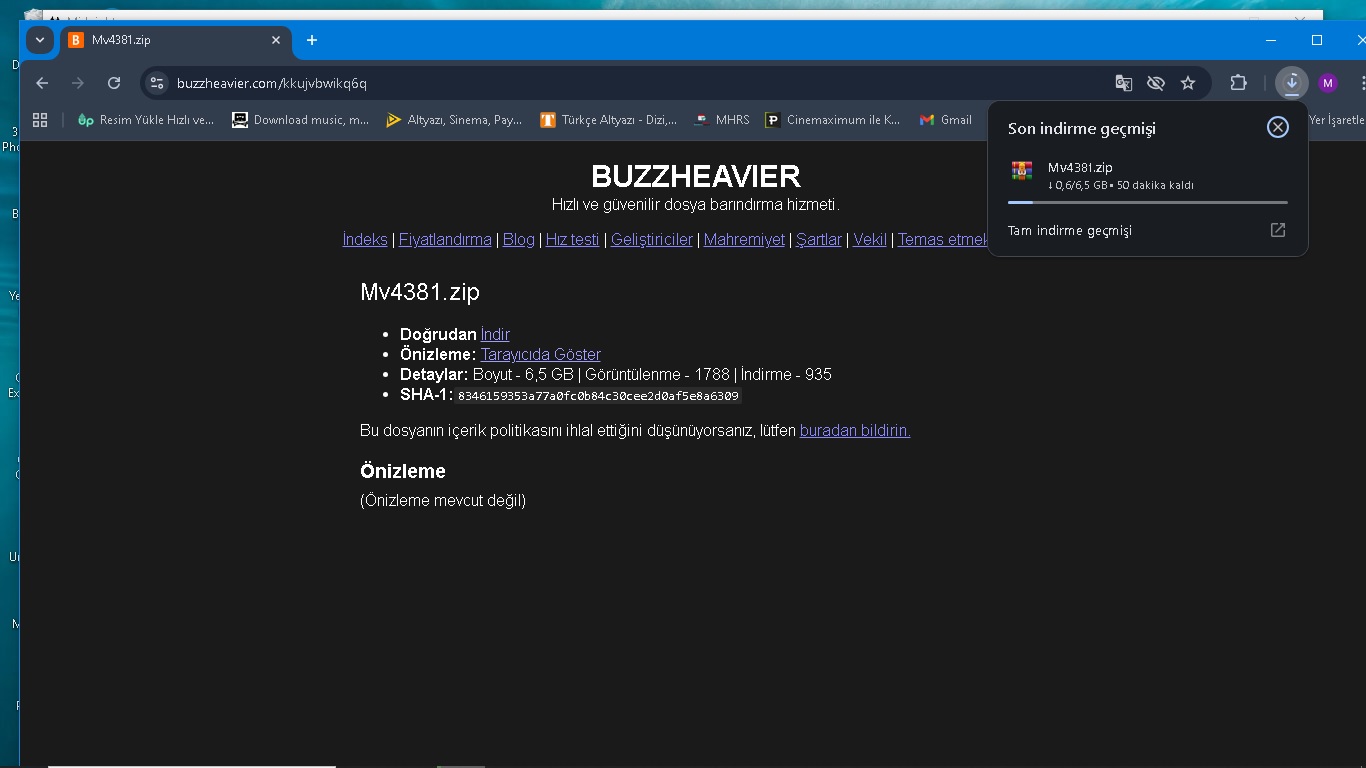Open the Gmail bookmark
This screenshot has width=1366, height=768.
[945, 120]
